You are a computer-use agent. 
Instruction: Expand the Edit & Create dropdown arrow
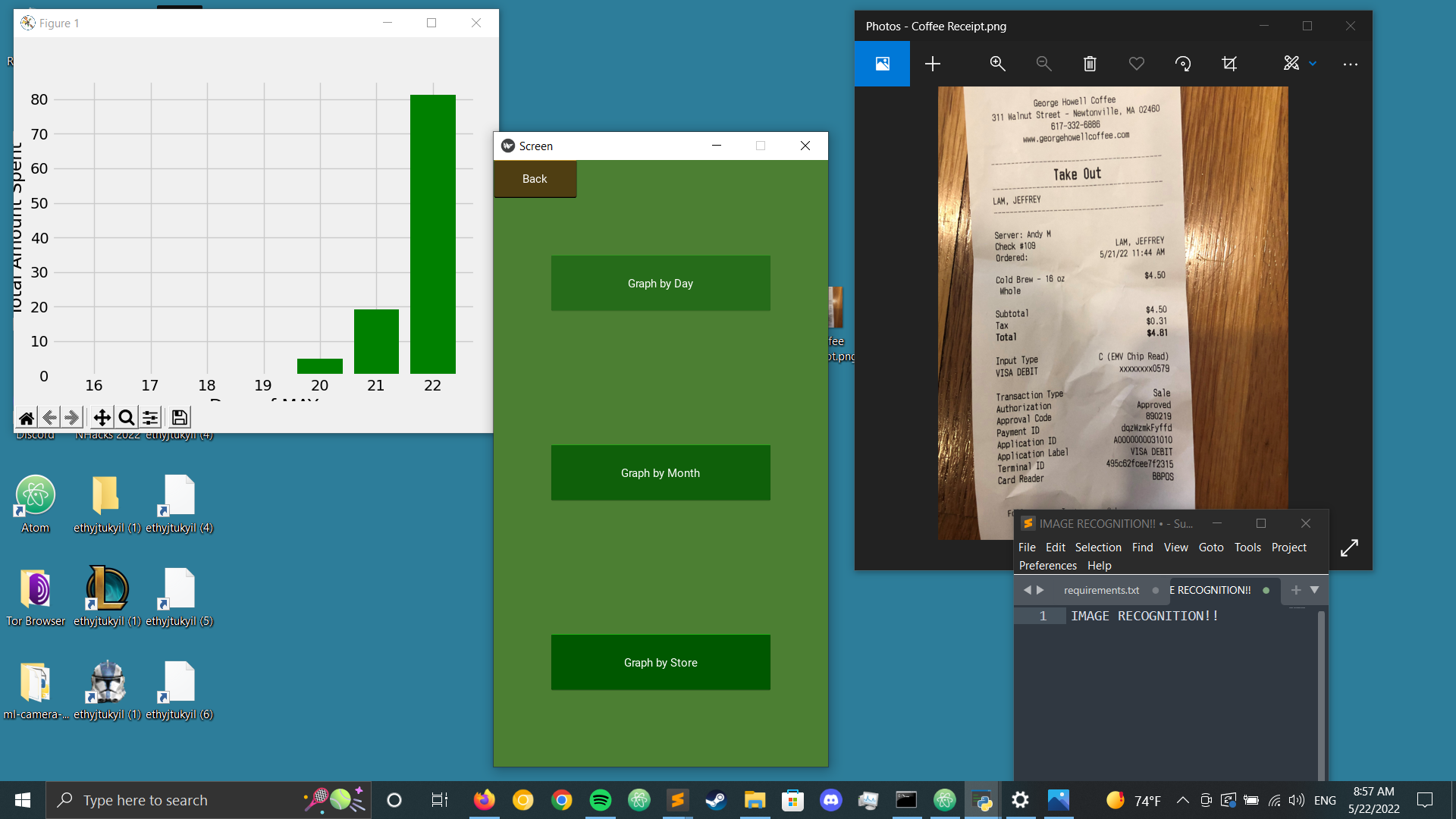1313,64
